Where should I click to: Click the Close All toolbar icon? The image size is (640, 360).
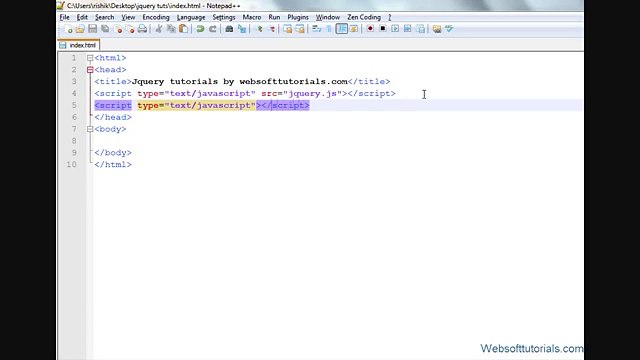pyautogui.click(x=130, y=29)
